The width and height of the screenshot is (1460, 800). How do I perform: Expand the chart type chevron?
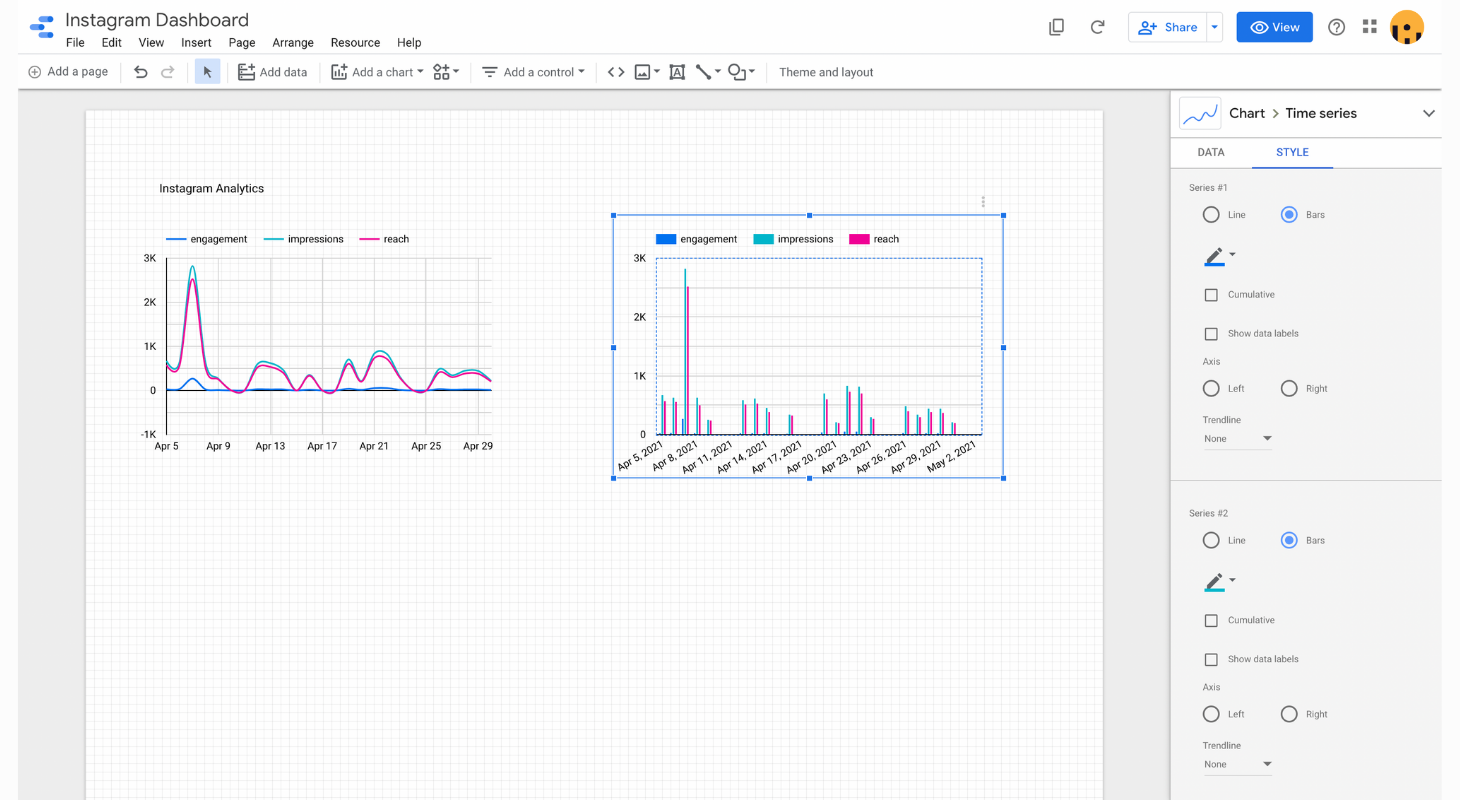(x=1428, y=113)
